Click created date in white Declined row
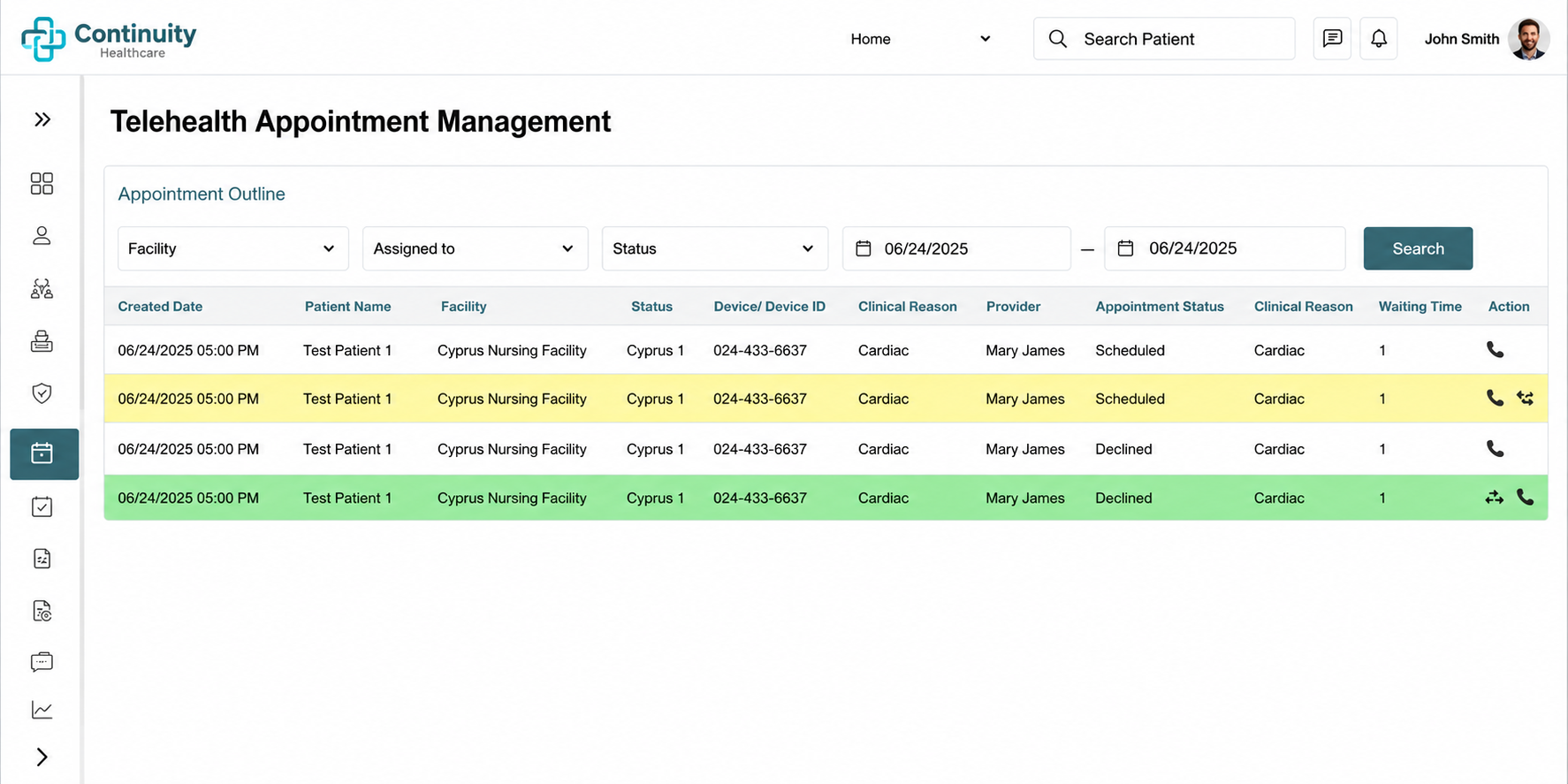 pos(188,449)
